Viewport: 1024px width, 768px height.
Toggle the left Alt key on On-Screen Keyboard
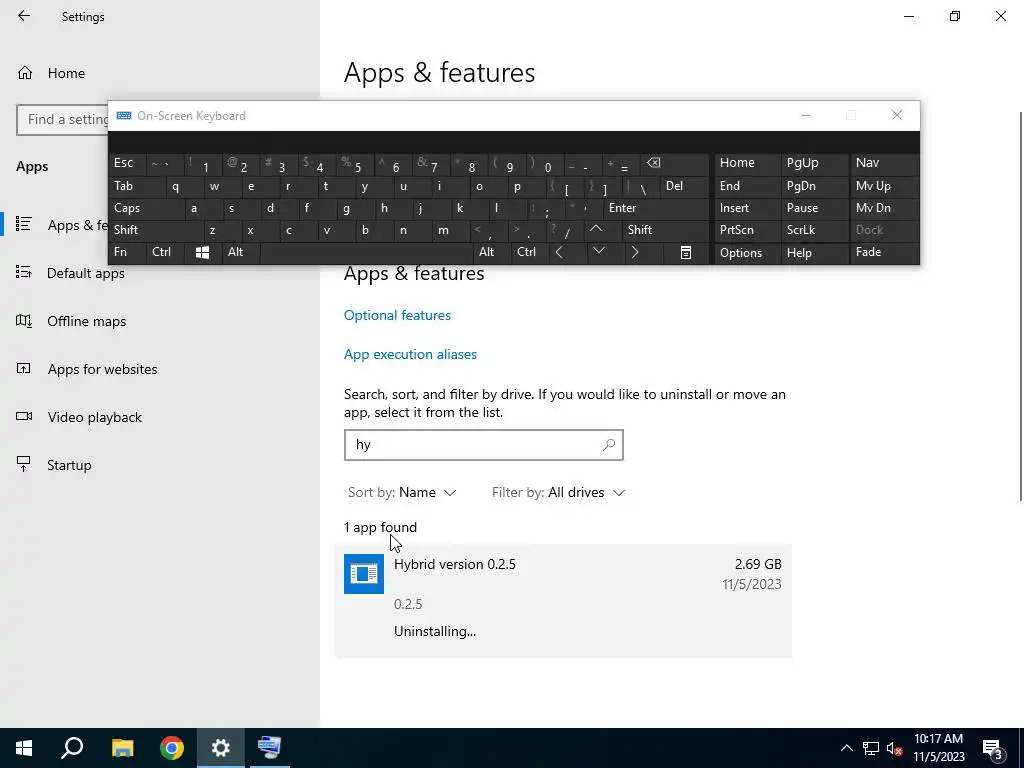pos(240,252)
